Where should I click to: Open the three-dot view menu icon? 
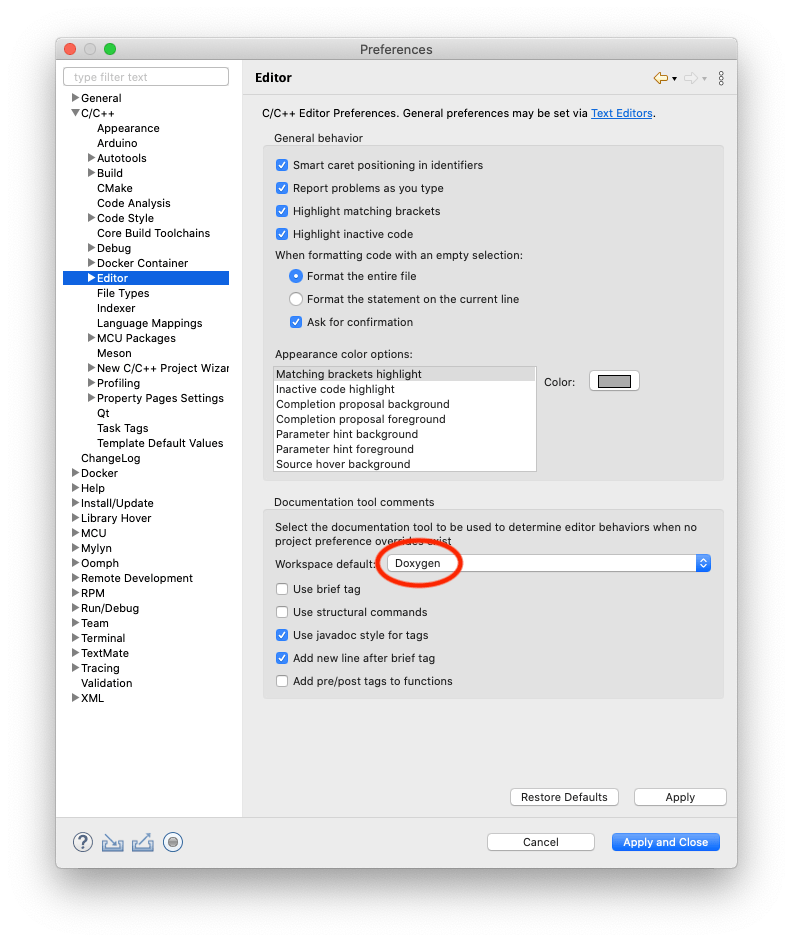tap(721, 78)
